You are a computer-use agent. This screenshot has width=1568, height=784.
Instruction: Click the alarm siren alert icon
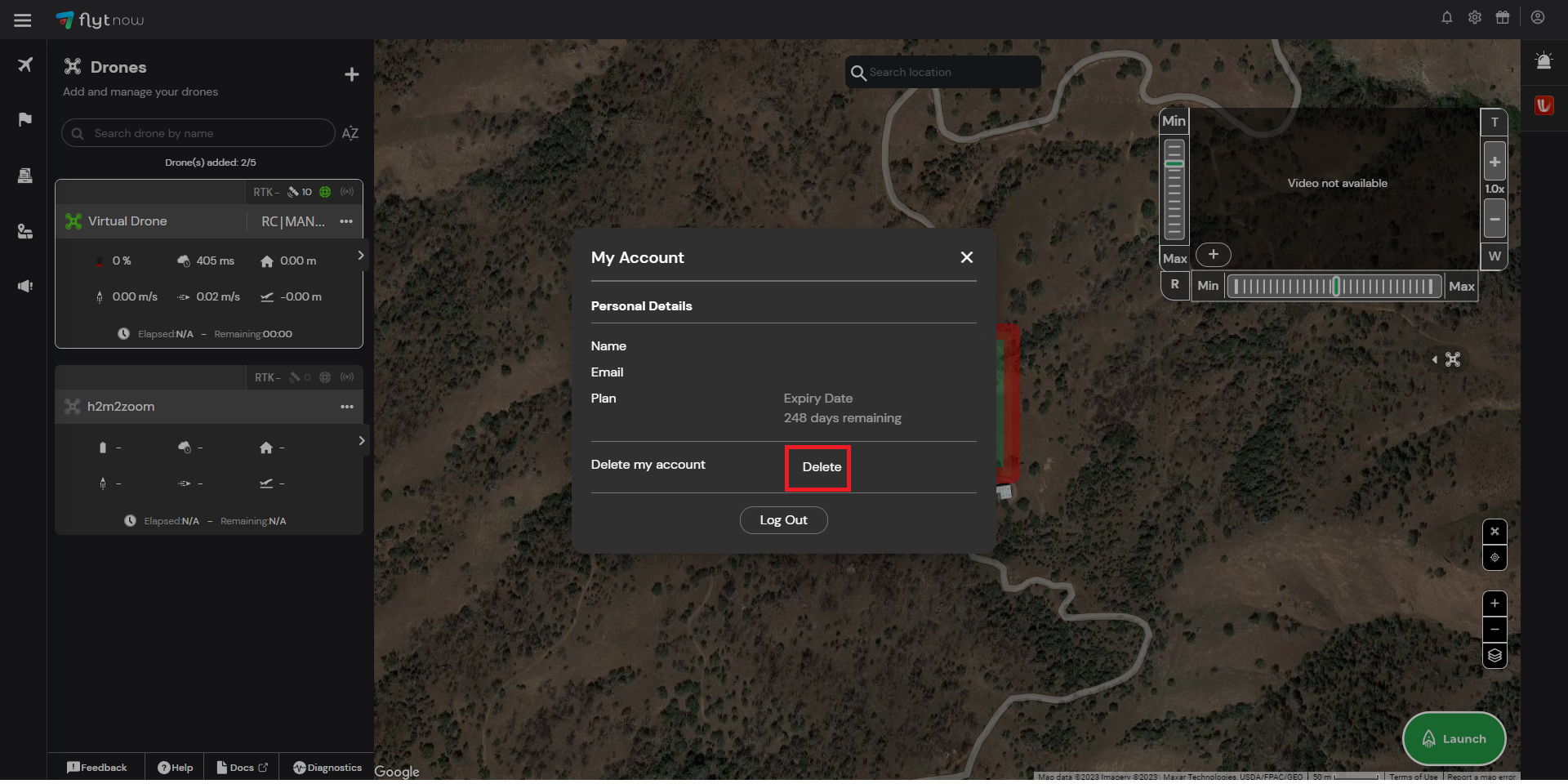1543,61
